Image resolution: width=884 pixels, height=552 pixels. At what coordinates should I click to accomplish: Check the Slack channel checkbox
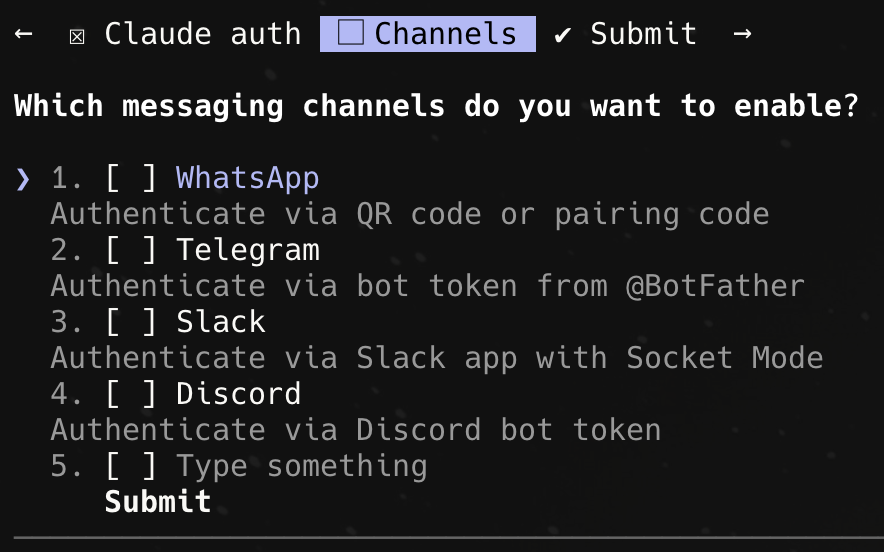(131, 323)
